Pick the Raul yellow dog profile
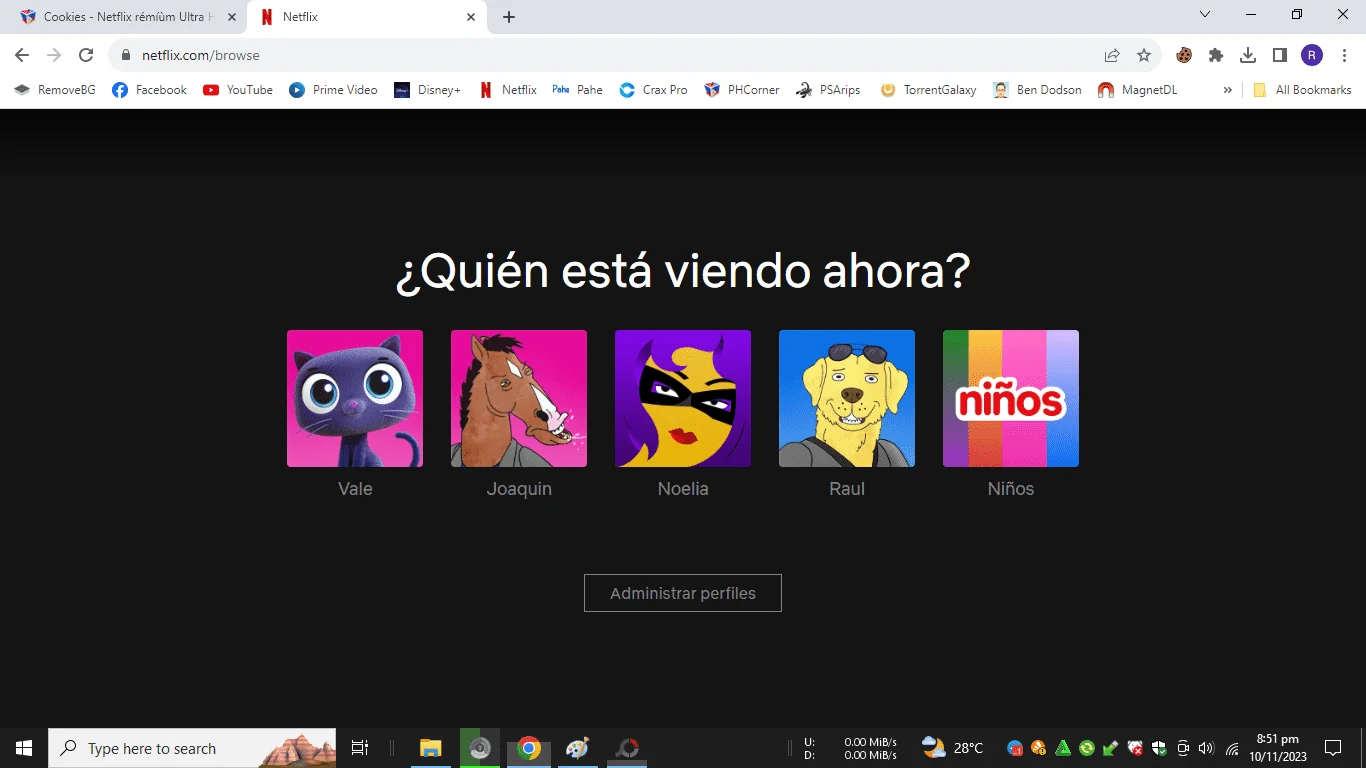Screen dimensions: 1366x768 [847, 398]
